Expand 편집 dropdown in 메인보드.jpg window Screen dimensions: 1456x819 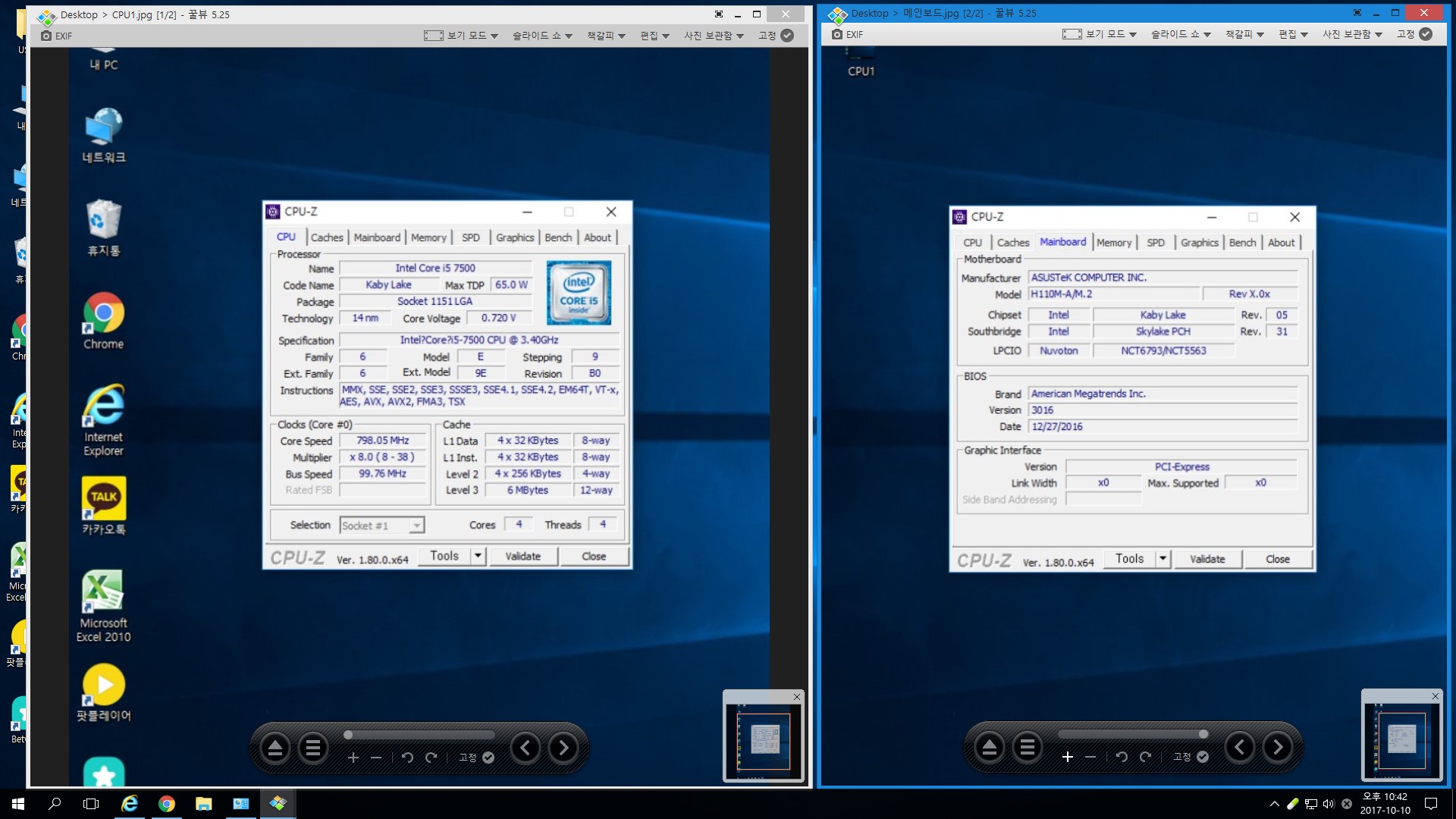[x=1293, y=34]
